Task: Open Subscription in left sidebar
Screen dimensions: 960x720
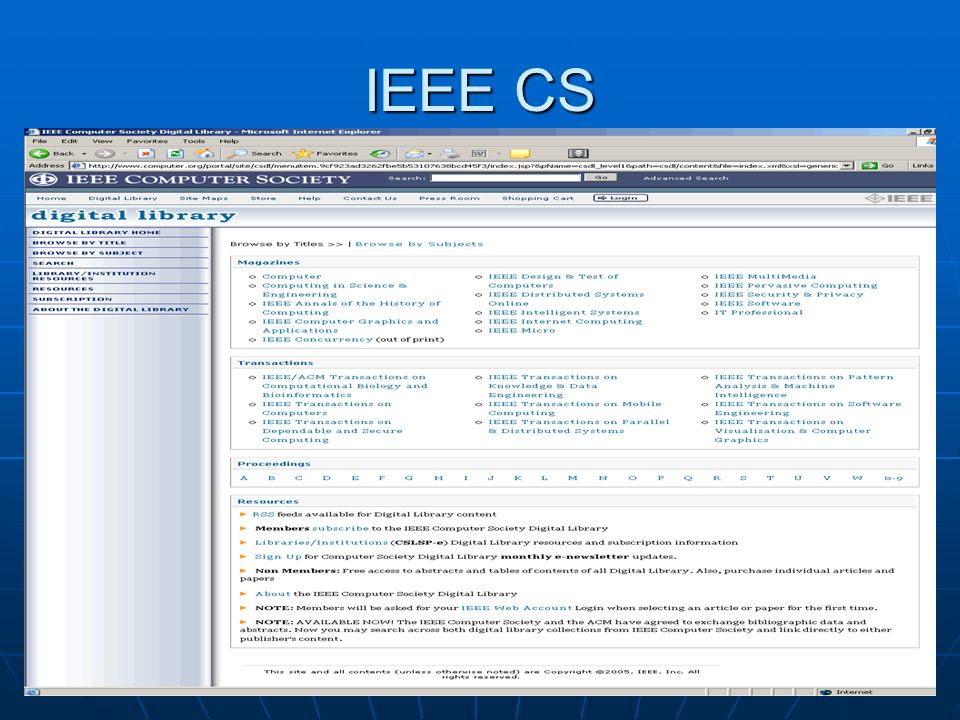Action: click(72, 299)
